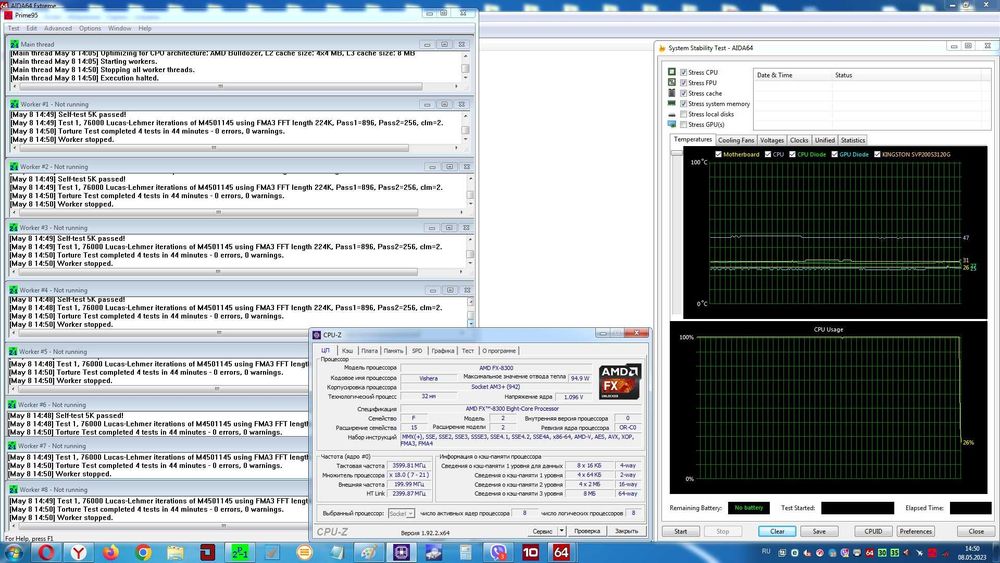The height and width of the screenshot is (563, 1000).
Task: Expand the Сервис button dropdown arrow
Action: tap(562, 532)
